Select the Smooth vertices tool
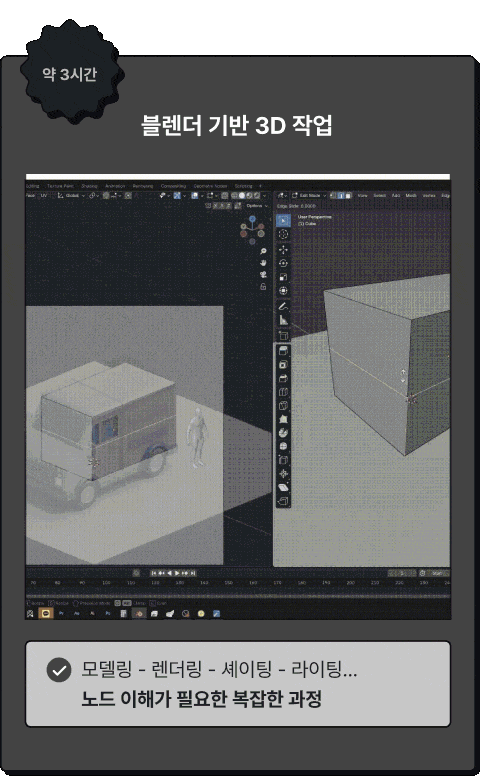The width and height of the screenshot is (480, 777). (x=283, y=446)
